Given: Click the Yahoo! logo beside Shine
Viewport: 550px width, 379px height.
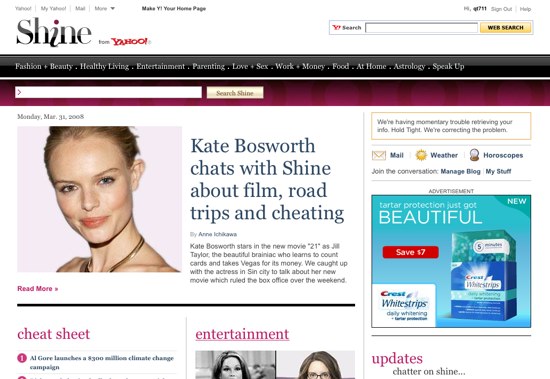Looking at the screenshot, I should coord(130,41).
